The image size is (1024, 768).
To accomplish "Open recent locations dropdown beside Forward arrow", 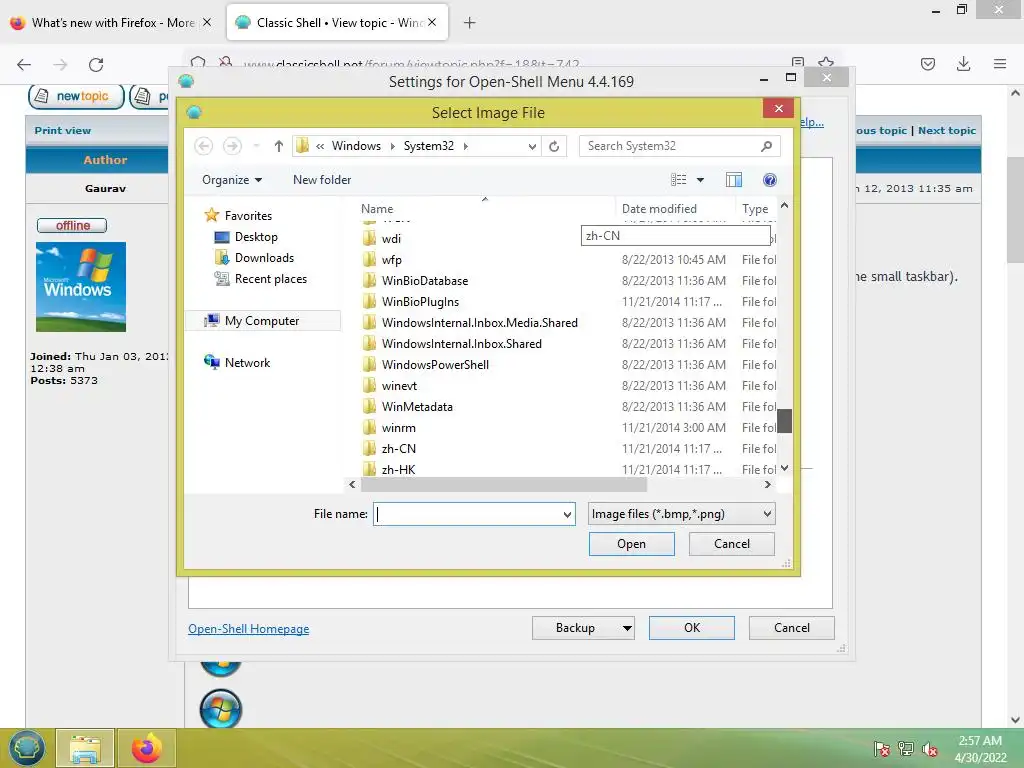I will 256,146.
